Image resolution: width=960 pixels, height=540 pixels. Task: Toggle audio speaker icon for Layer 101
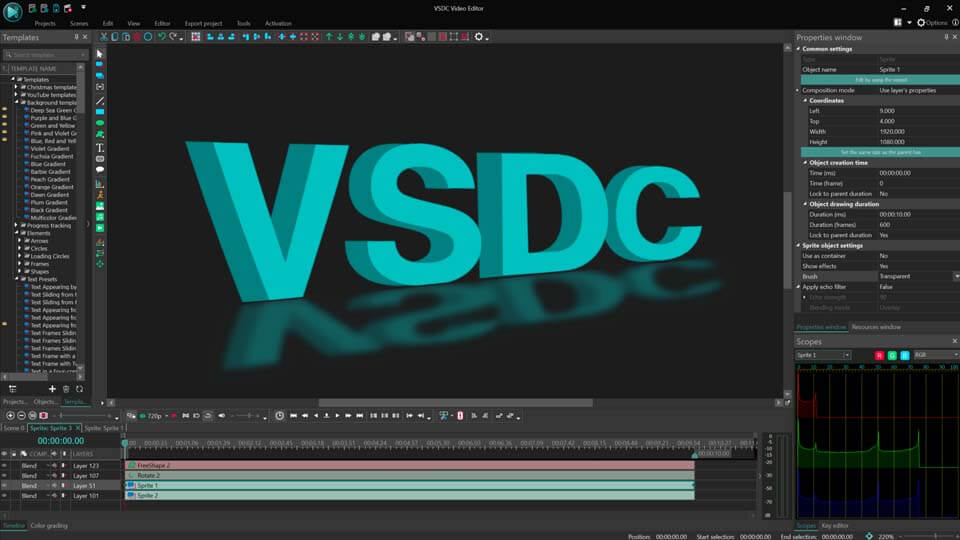[54, 496]
